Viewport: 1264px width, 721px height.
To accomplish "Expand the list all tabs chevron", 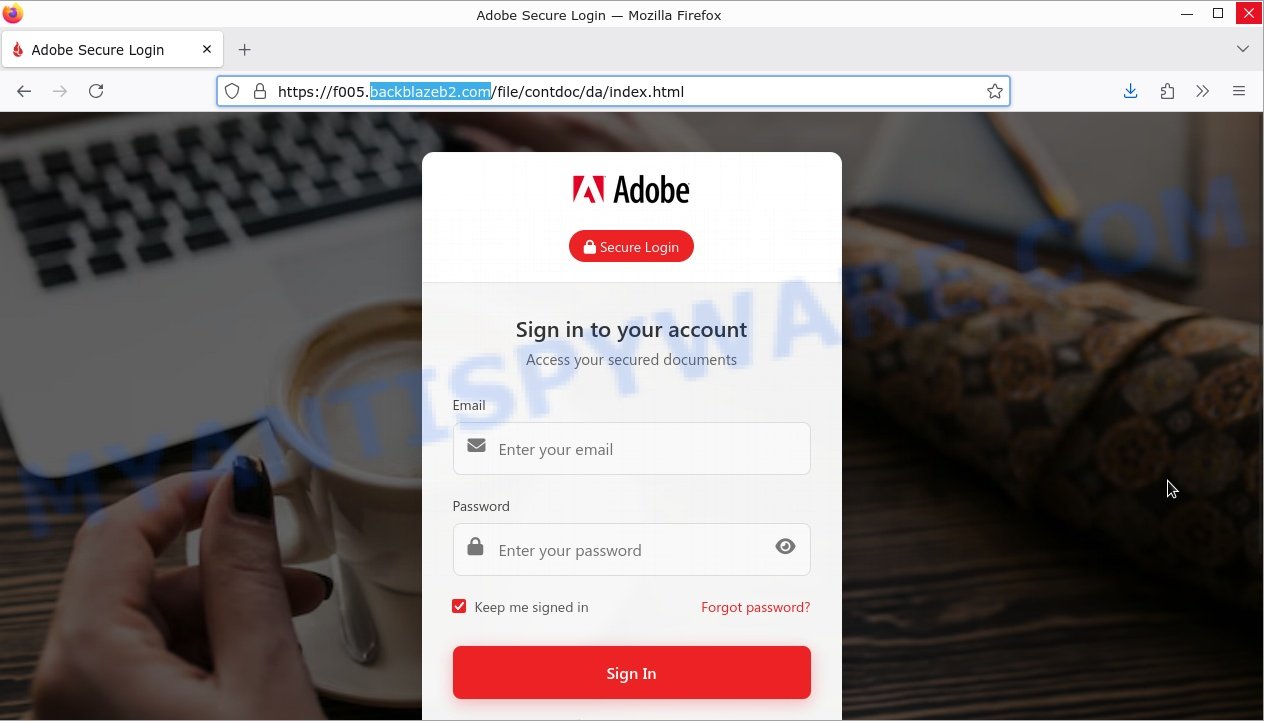I will 1242,49.
